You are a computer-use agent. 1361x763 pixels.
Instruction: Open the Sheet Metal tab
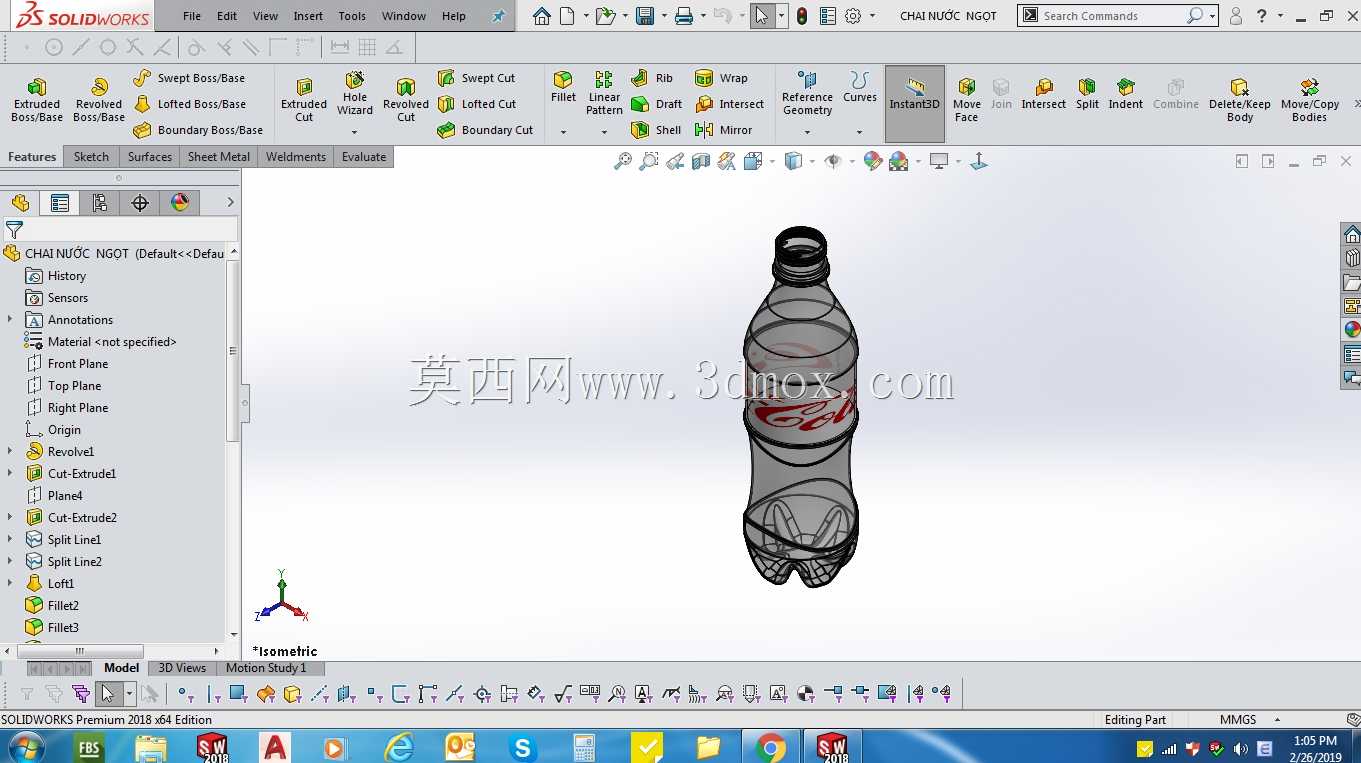coord(219,157)
